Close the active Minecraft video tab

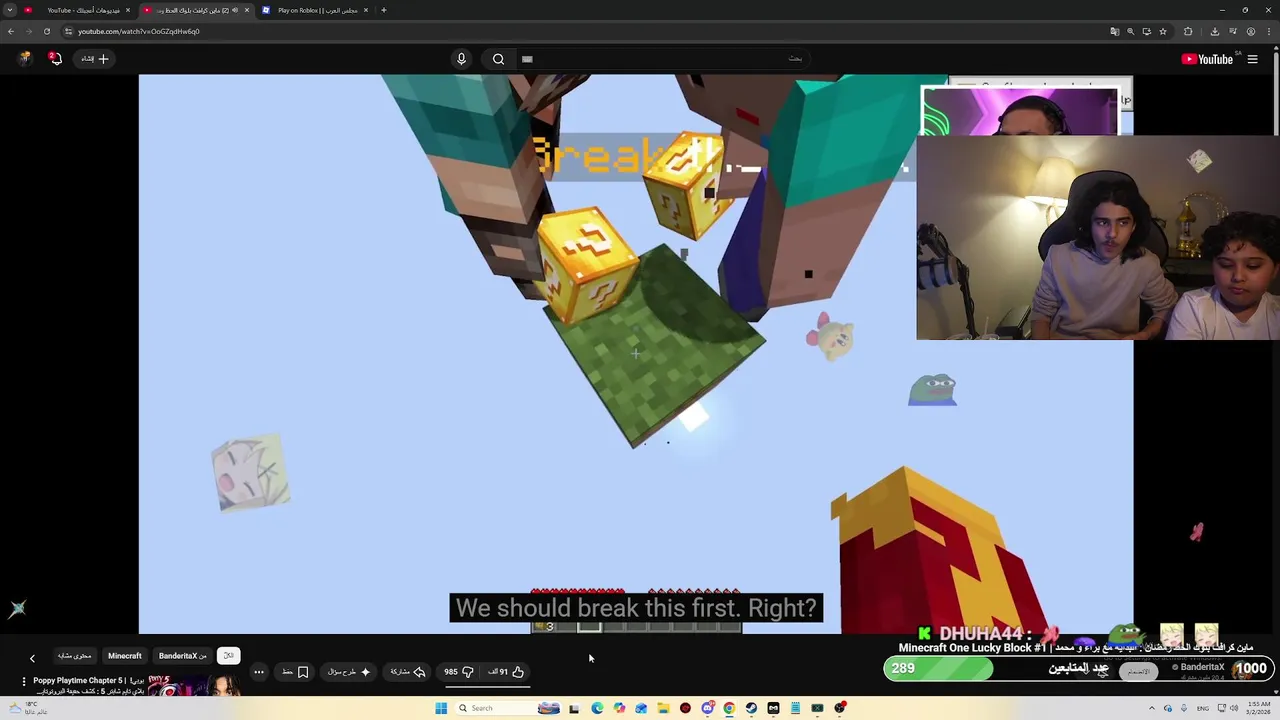point(247,10)
